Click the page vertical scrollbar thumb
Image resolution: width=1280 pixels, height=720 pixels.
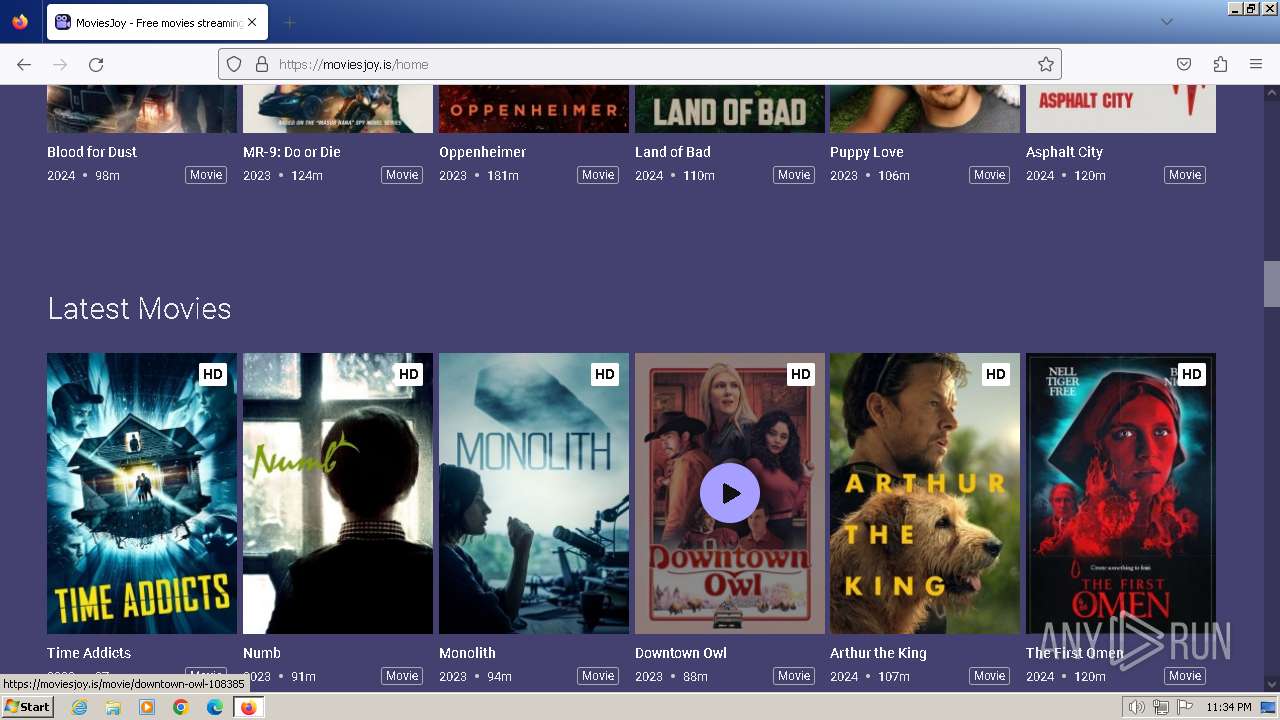pos(1271,284)
